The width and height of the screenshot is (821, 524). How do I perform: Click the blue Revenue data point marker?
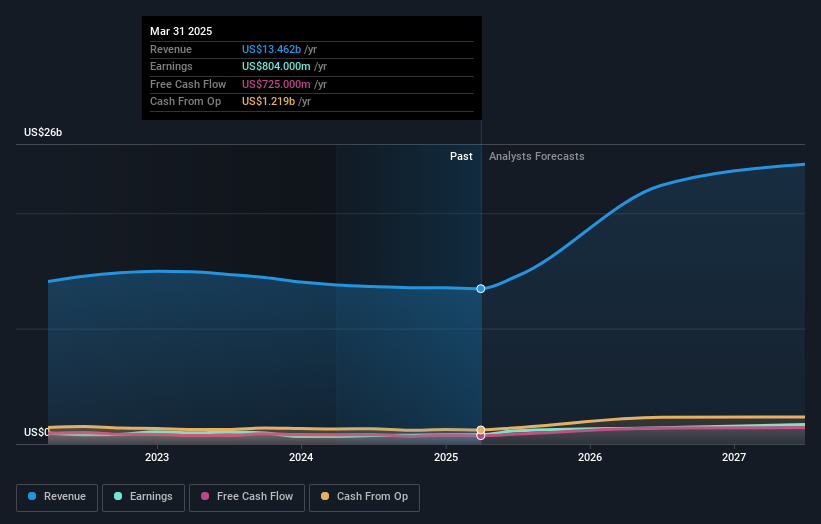point(481,288)
